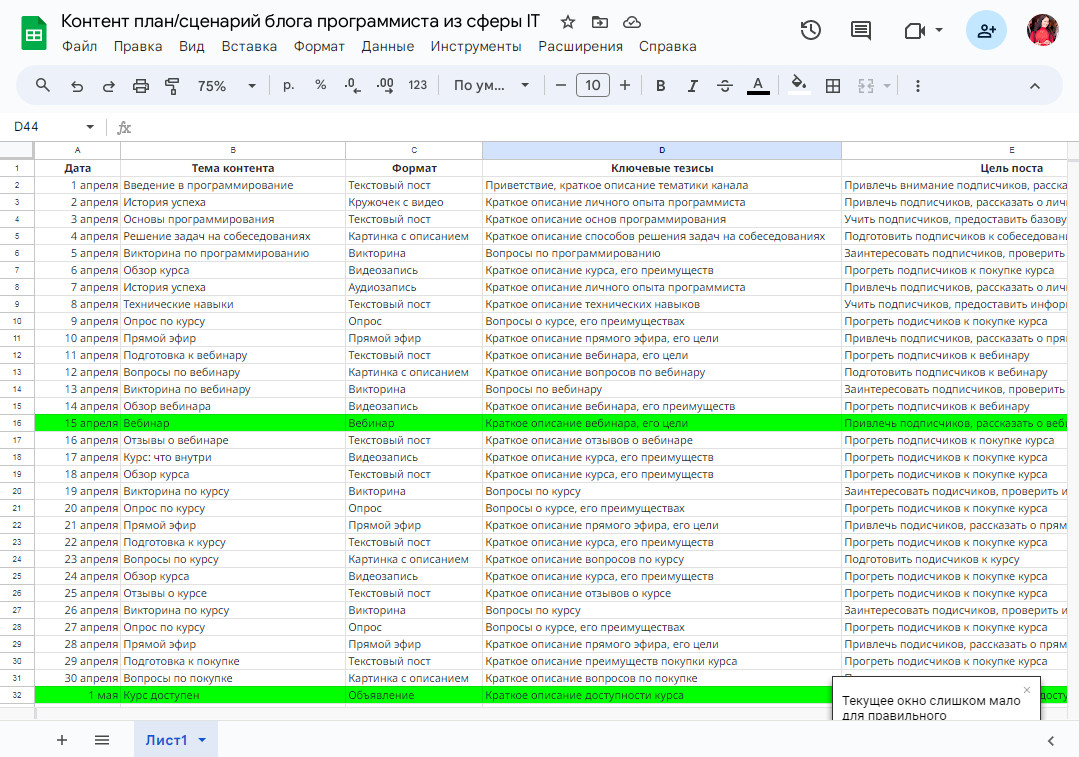Toggle italic formatting
Screen dimensions: 1079x757
(692, 86)
